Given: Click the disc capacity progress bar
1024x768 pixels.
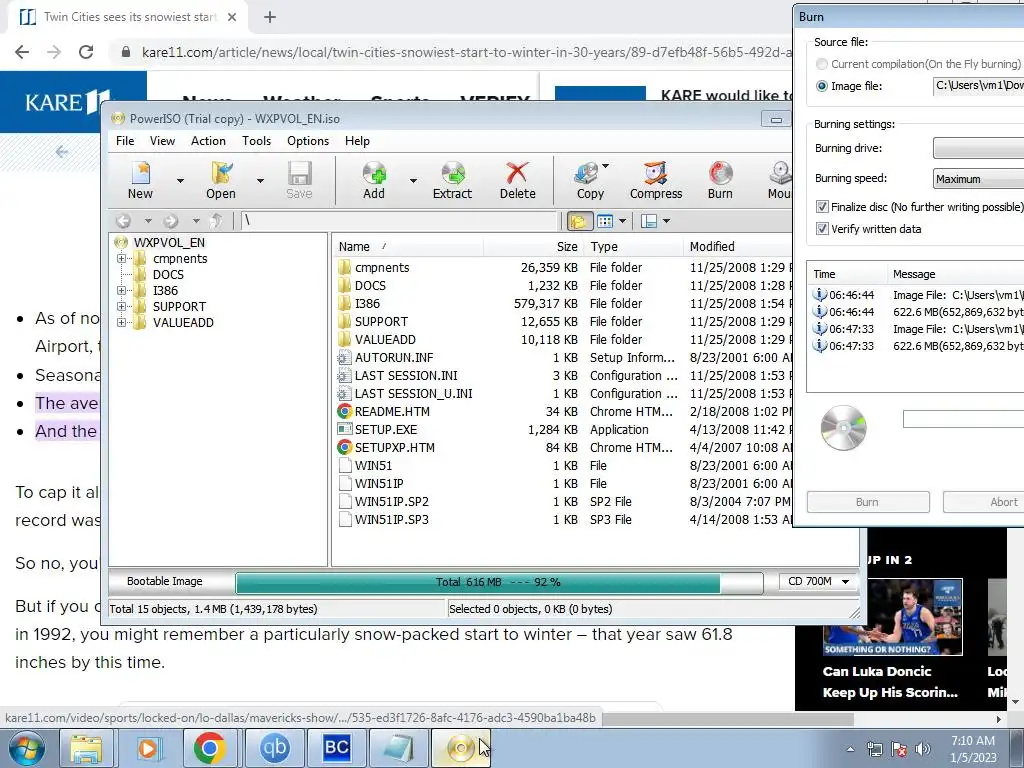Looking at the screenshot, I should [x=499, y=582].
